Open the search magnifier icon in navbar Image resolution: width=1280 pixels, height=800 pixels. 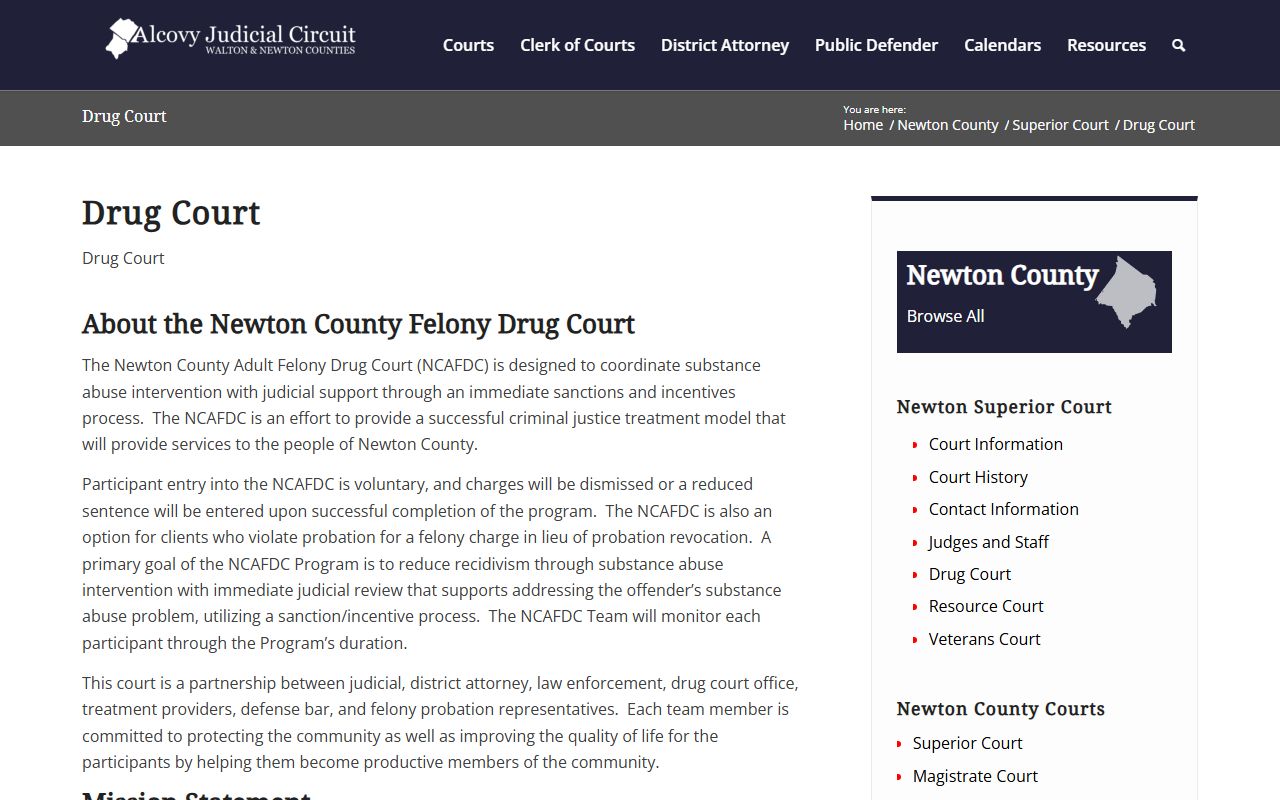point(1178,45)
